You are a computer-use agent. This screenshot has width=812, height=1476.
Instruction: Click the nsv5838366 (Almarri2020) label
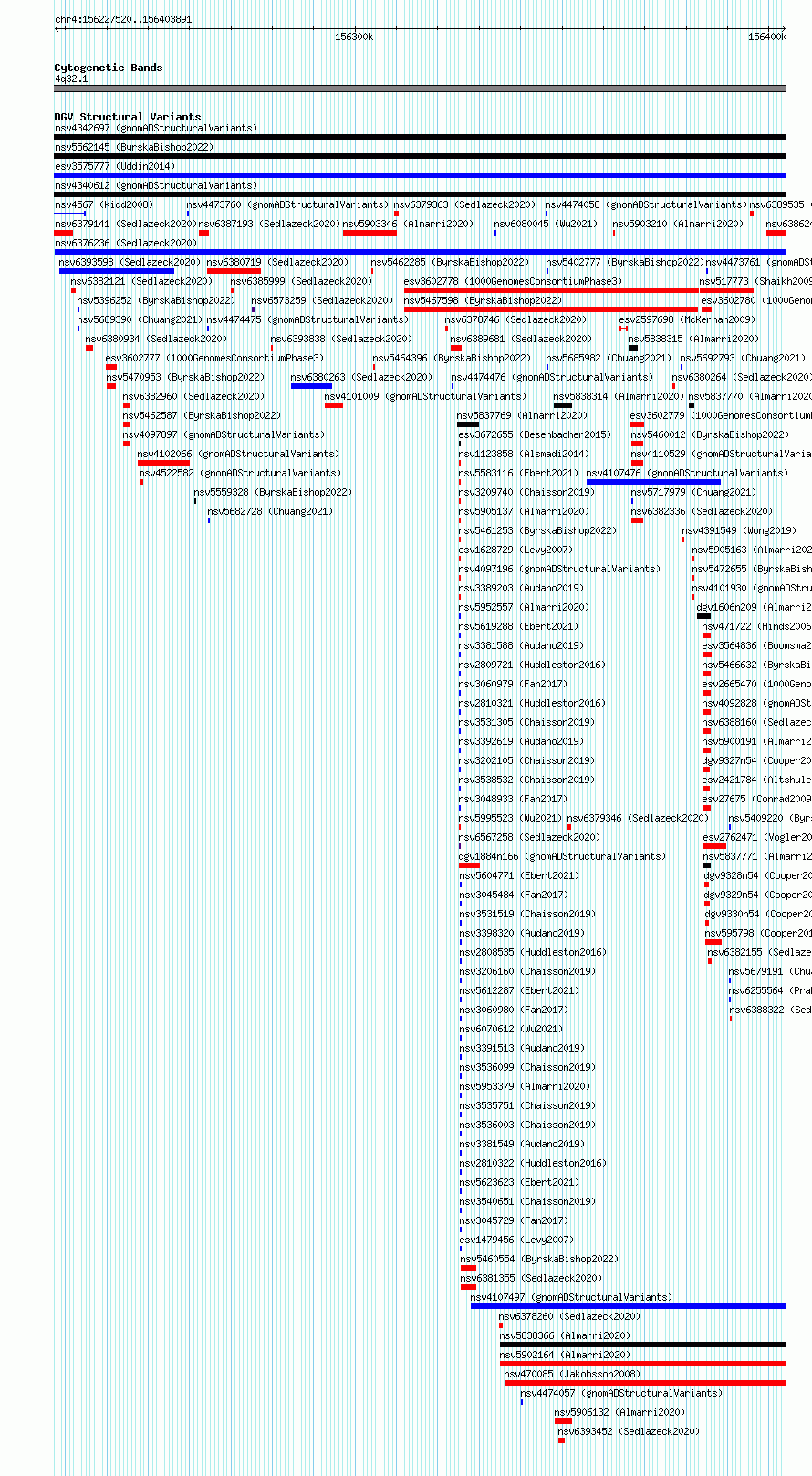coord(566,1335)
